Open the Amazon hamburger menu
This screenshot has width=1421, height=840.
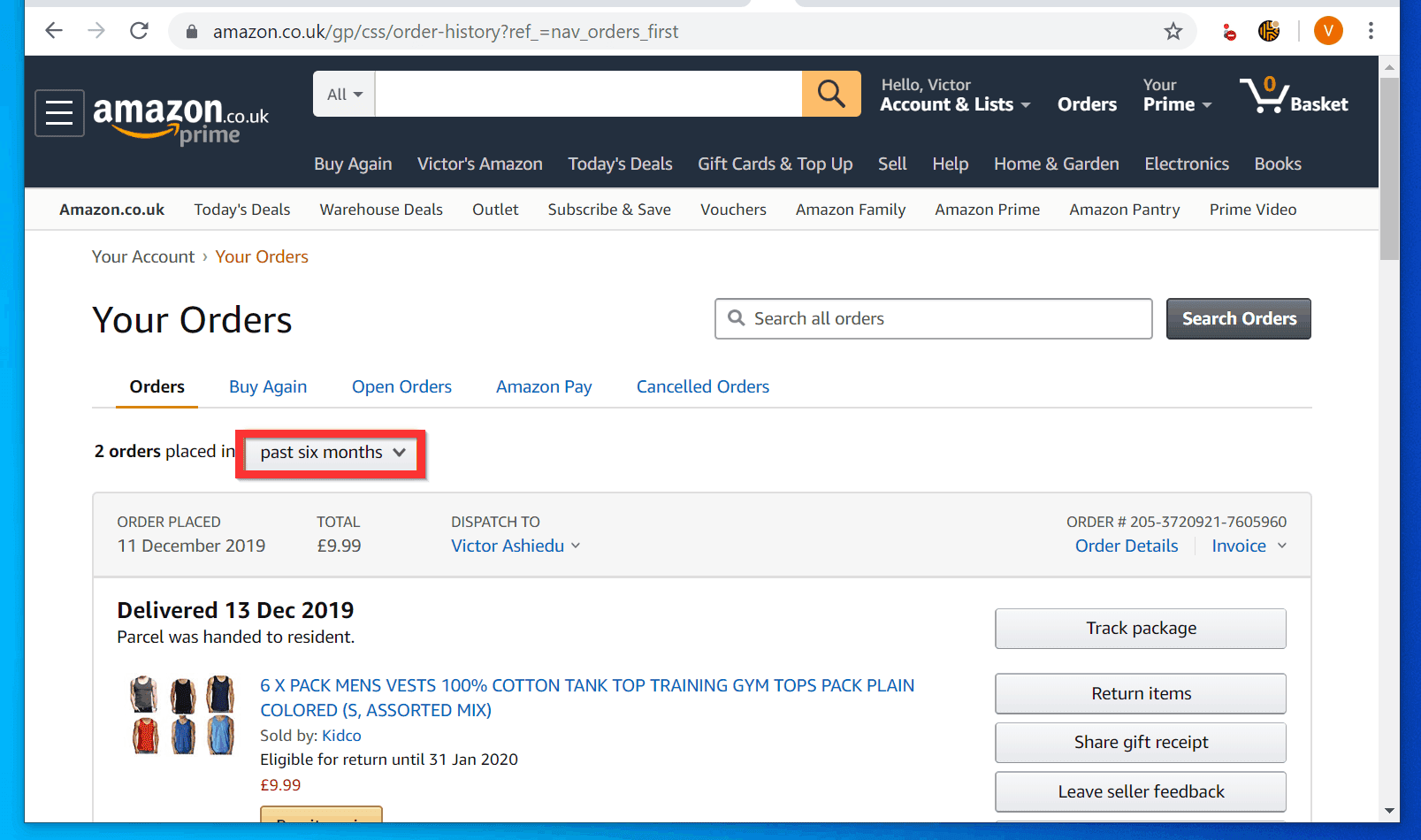point(58,113)
